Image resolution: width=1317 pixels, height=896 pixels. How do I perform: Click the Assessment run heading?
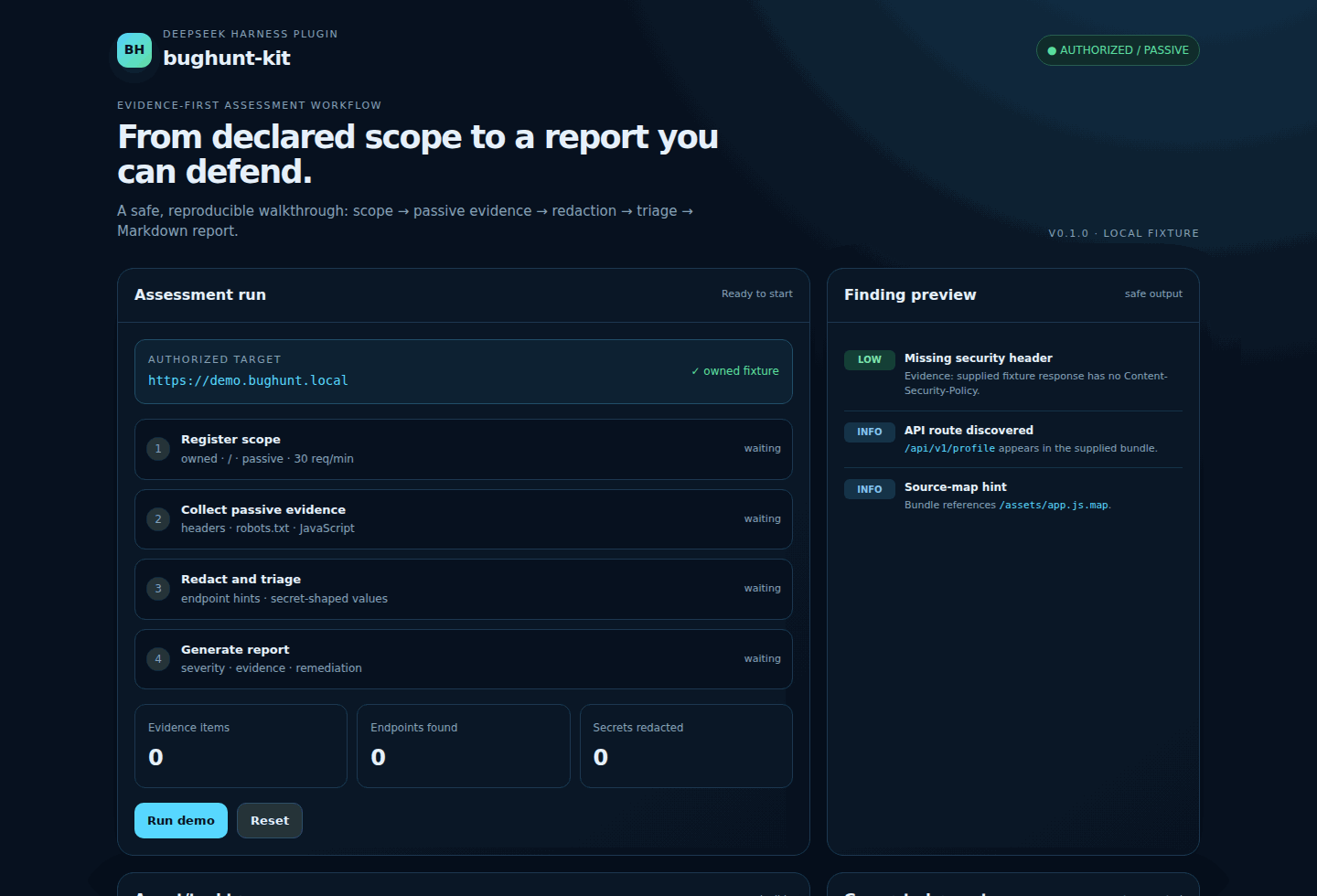pos(200,294)
